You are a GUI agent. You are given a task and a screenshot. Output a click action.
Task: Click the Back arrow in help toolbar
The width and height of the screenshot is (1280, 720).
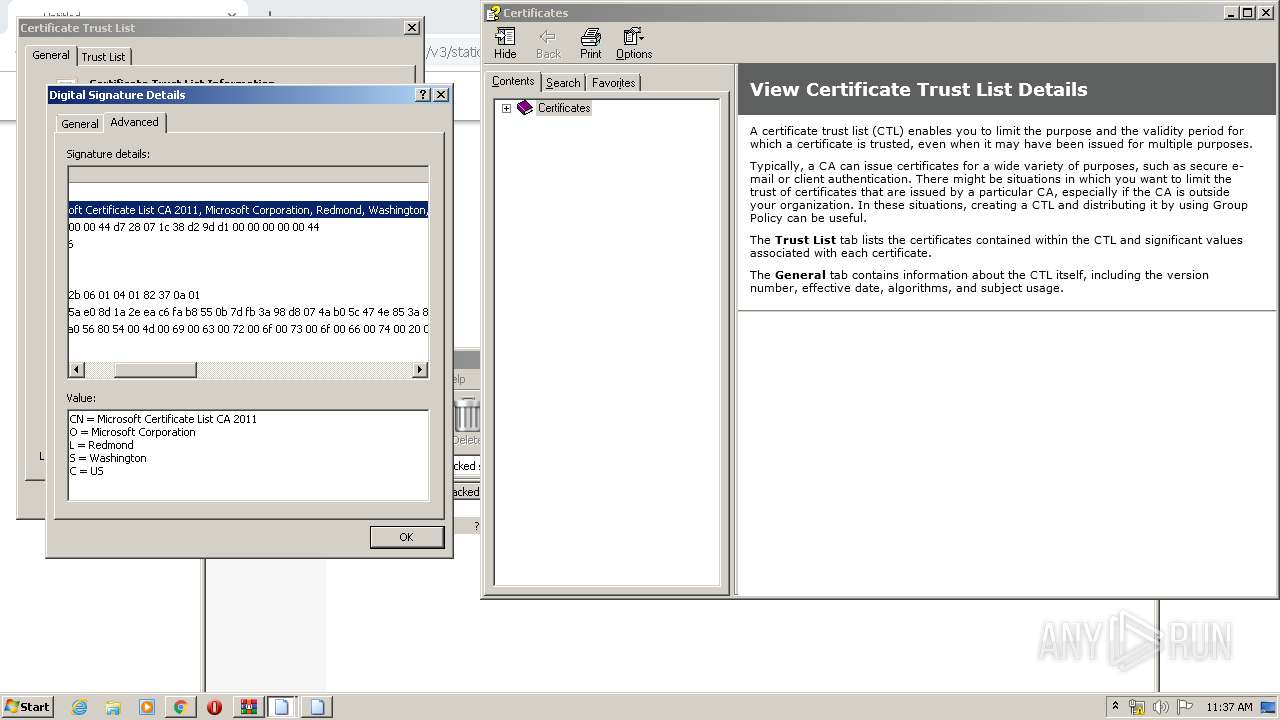point(548,43)
